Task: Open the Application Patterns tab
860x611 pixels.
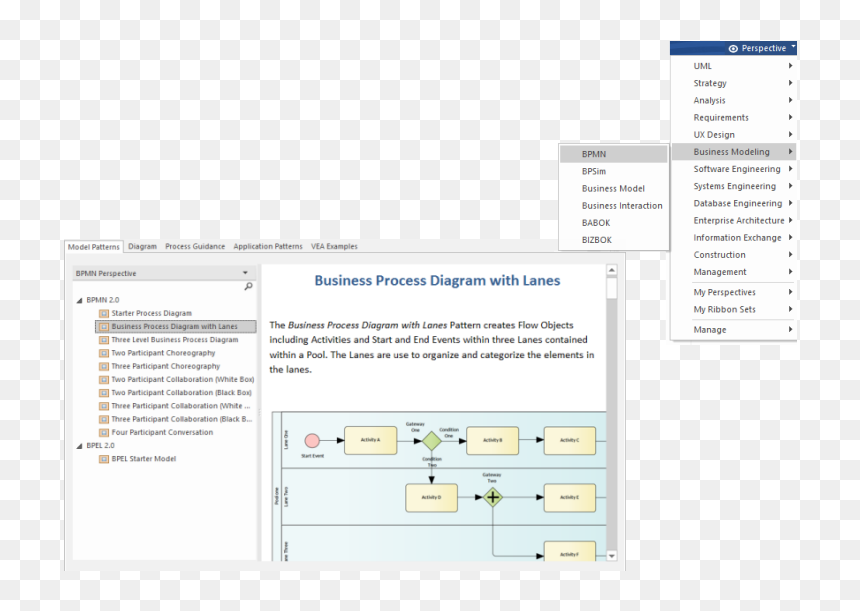Action: point(268,247)
